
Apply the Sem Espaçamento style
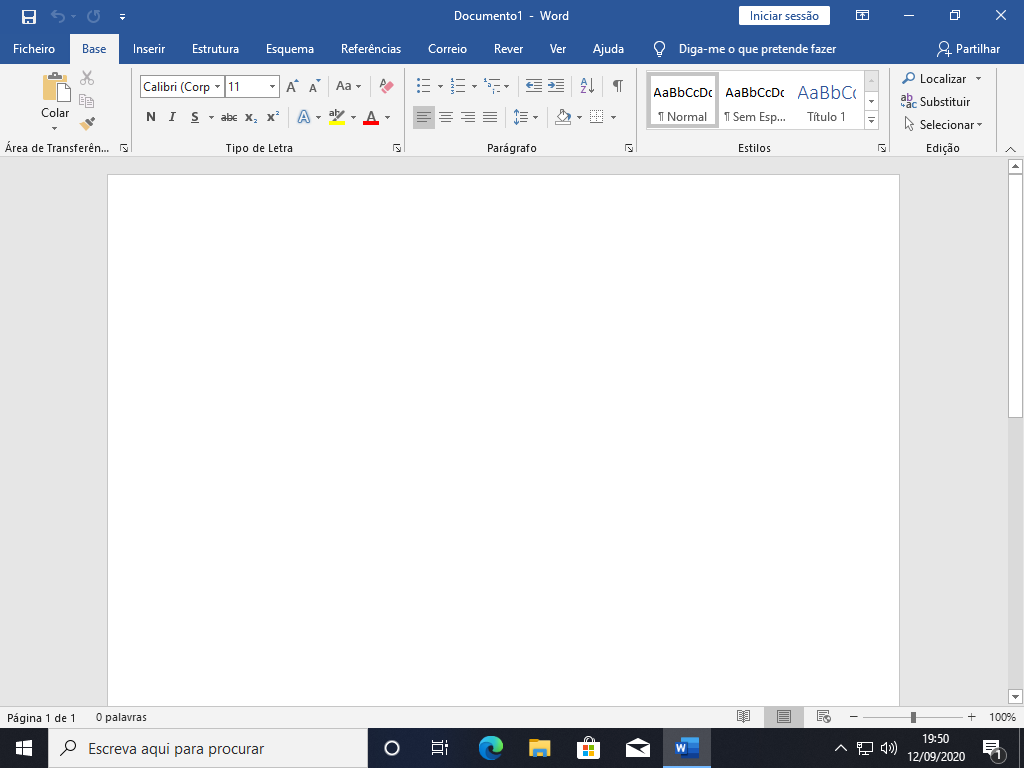(755, 101)
